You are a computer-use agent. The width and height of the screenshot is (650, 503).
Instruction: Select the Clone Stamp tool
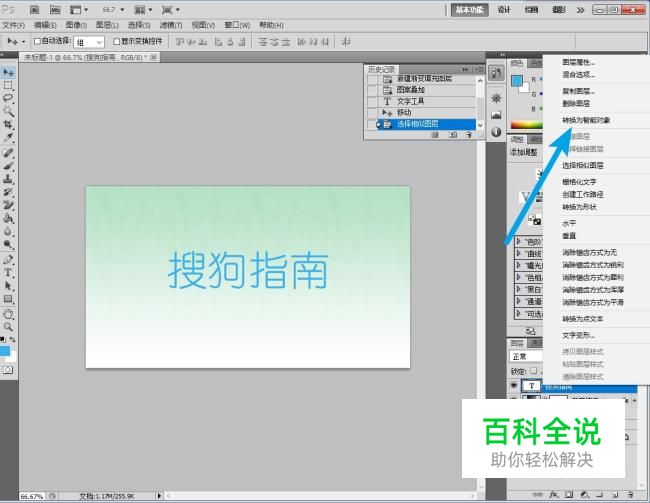pyautogui.click(x=8, y=179)
